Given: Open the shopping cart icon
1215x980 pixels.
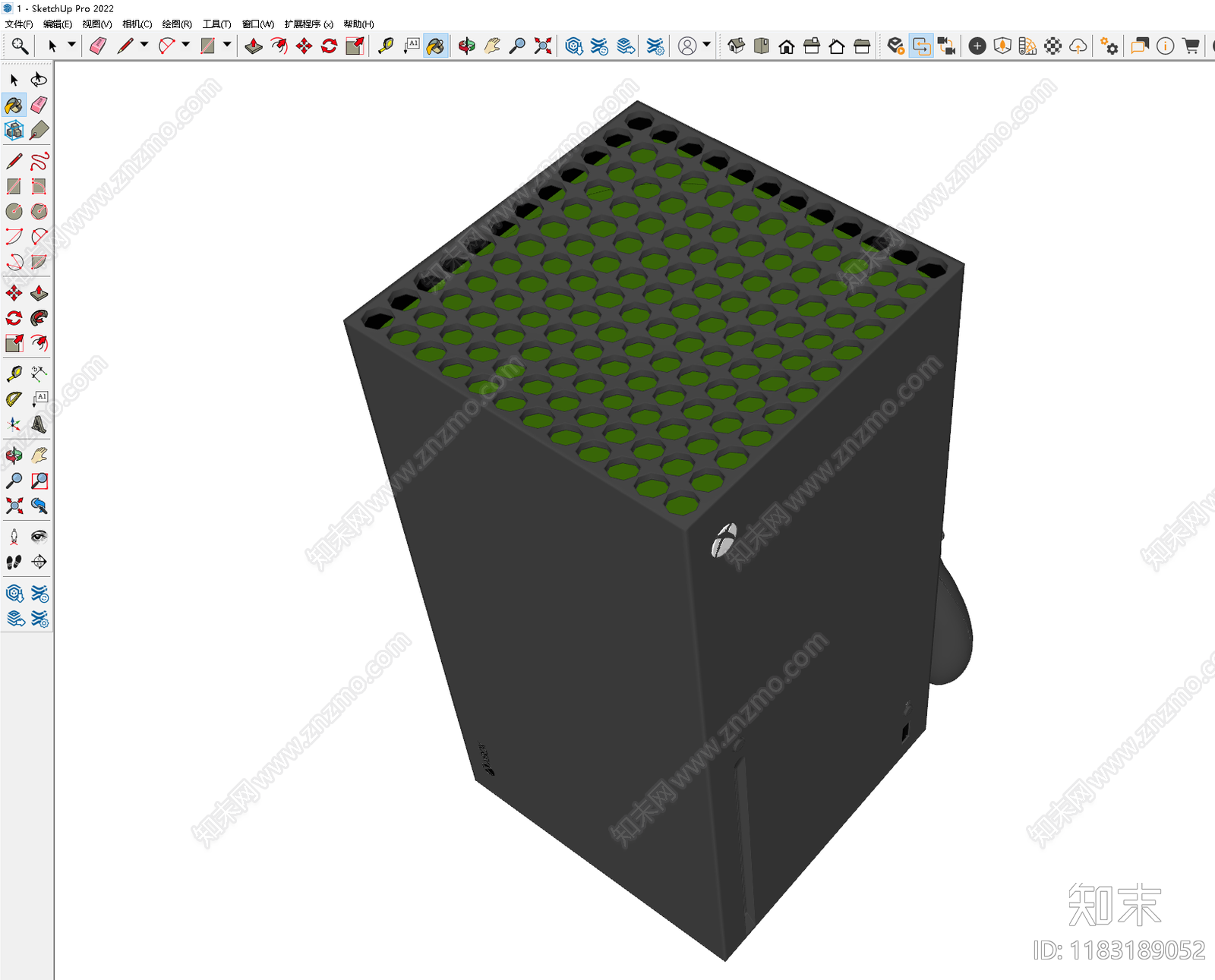Looking at the screenshot, I should (x=1191, y=46).
